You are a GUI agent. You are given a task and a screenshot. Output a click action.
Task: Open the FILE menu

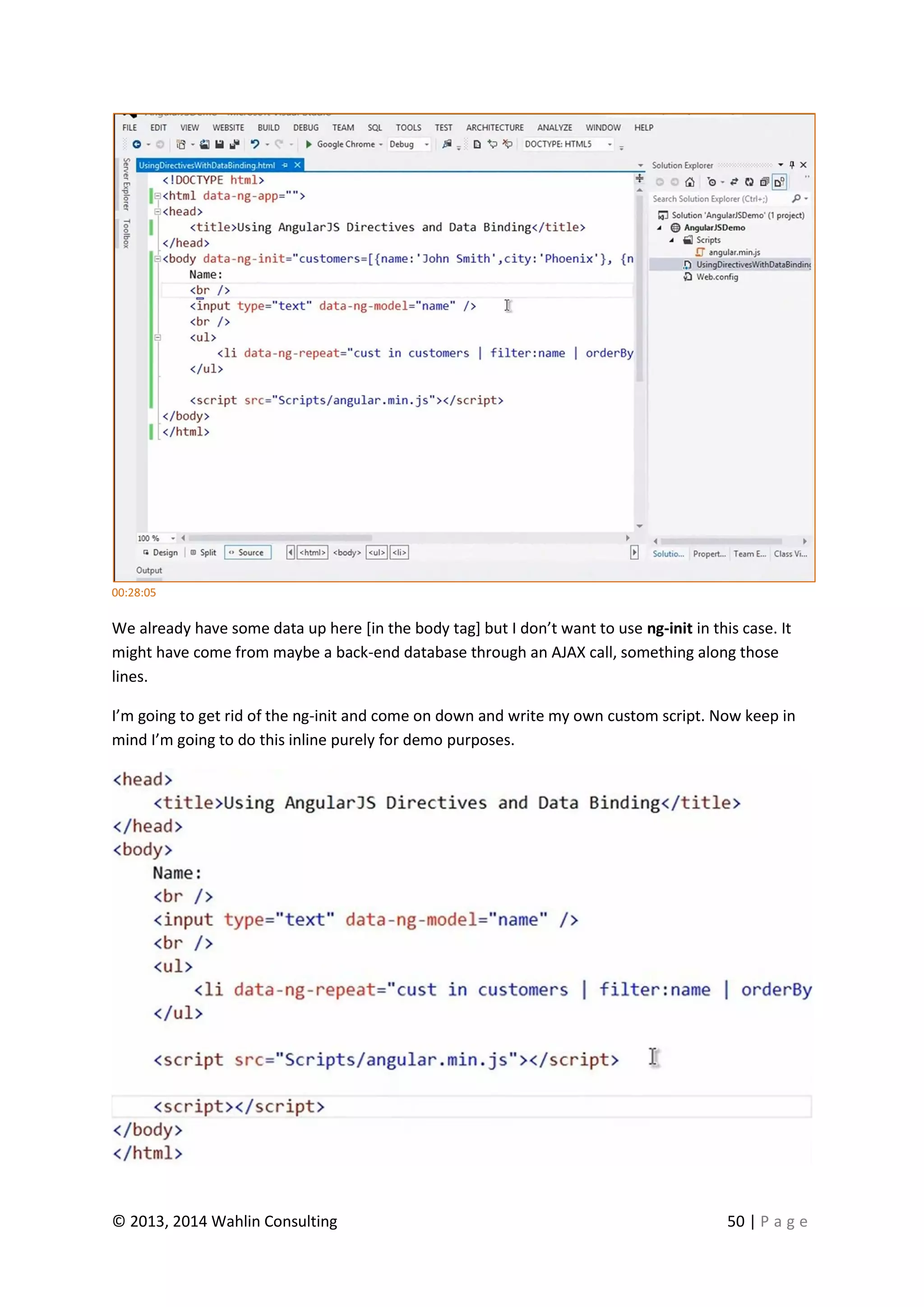click(130, 128)
